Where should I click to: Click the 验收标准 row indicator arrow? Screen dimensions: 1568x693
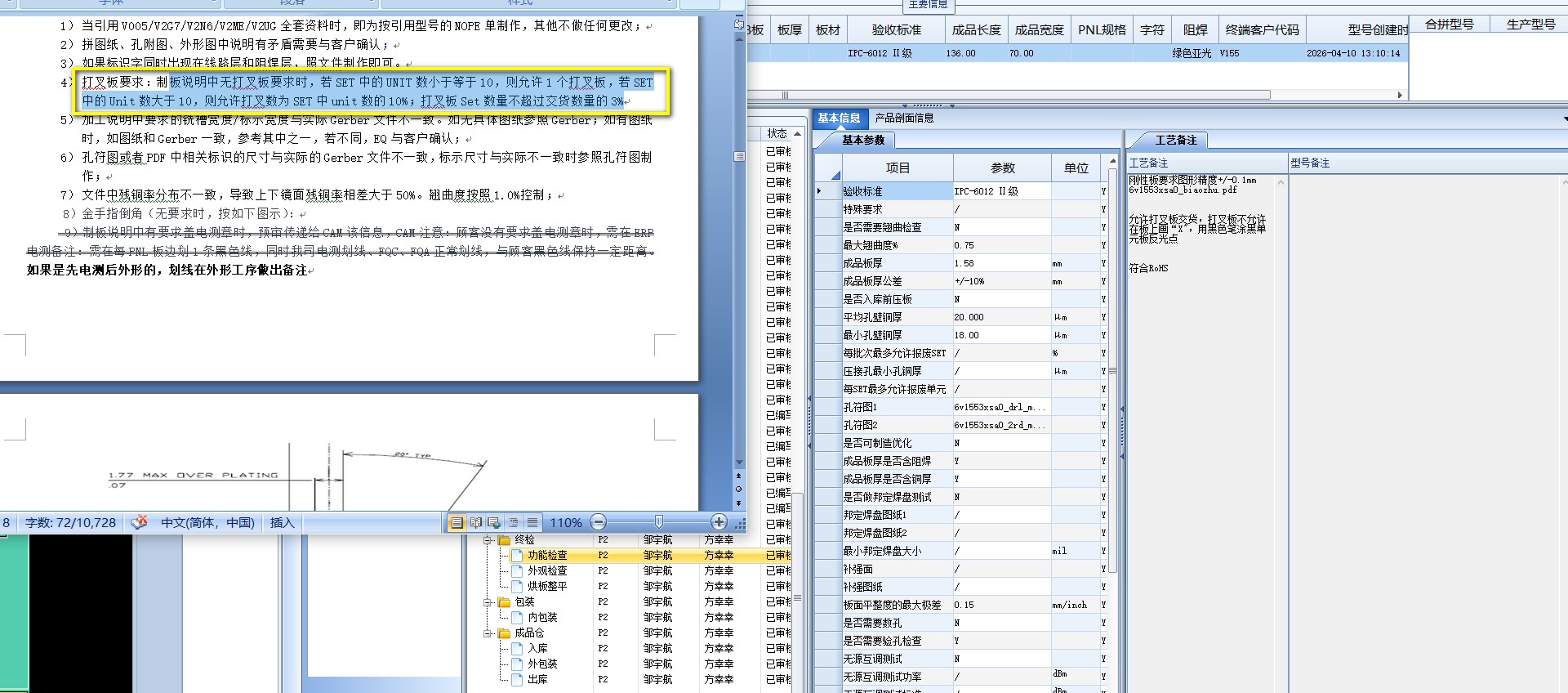pos(819,191)
